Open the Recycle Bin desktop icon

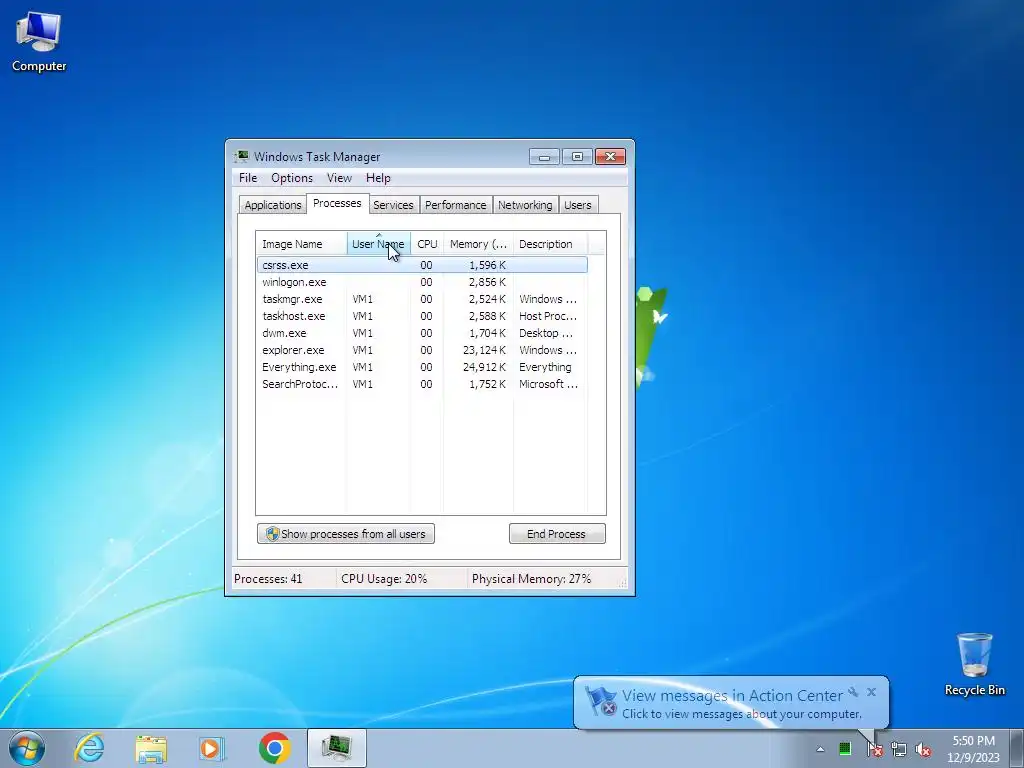[x=974, y=664]
